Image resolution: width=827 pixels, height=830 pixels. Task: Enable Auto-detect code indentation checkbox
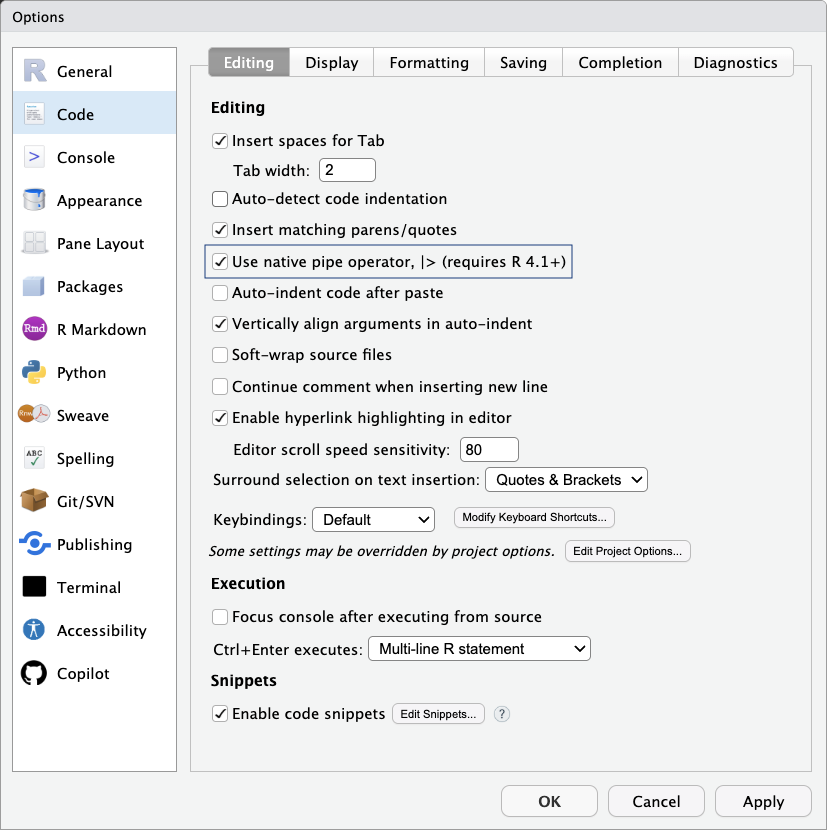(220, 199)
